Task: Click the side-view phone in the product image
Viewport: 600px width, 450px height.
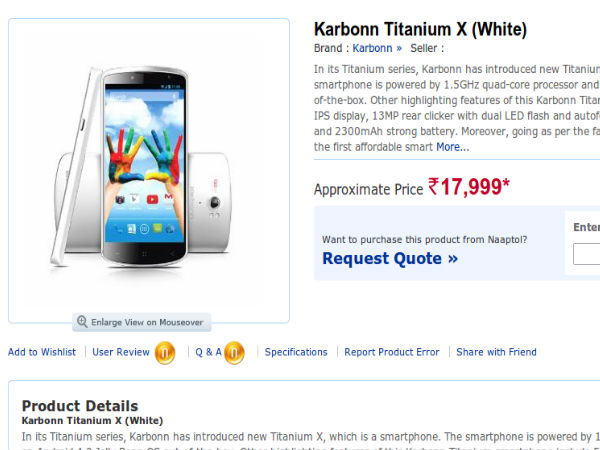Action: 75,166
